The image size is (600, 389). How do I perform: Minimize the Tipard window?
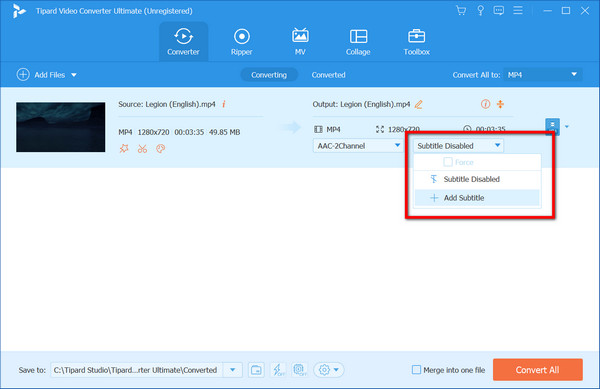click(548, 11)
